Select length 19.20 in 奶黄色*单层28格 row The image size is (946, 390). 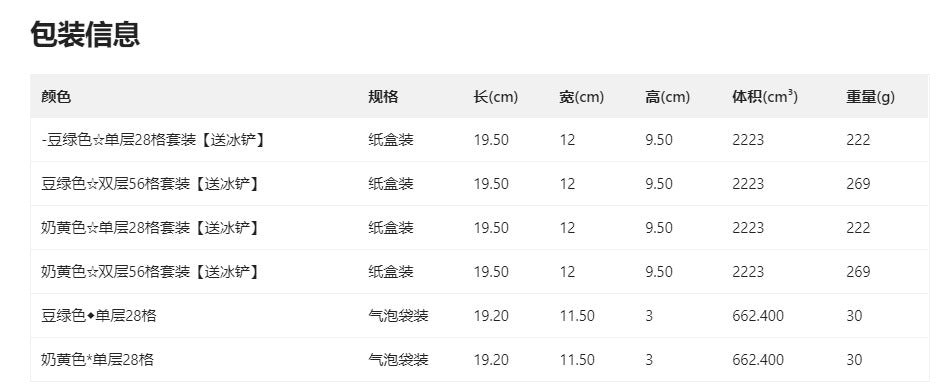coord(491,360)
